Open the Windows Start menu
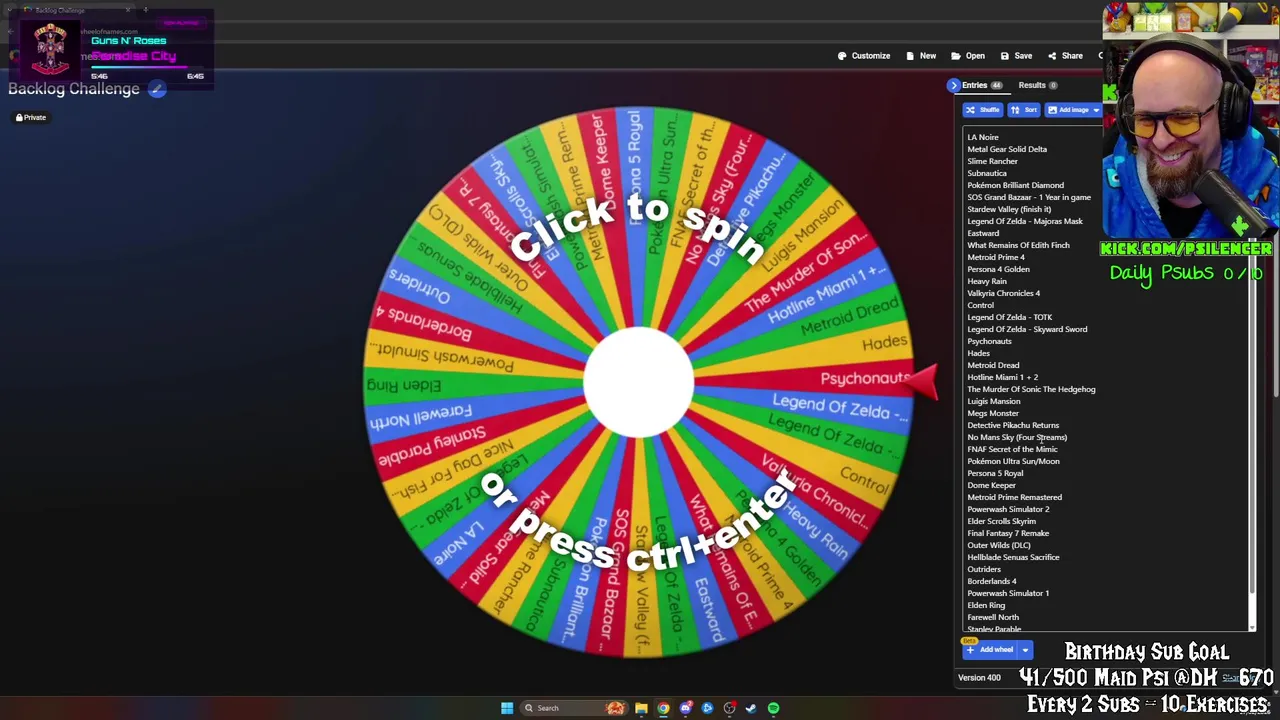The image size is (1280, 720). (x=507, y=708)
